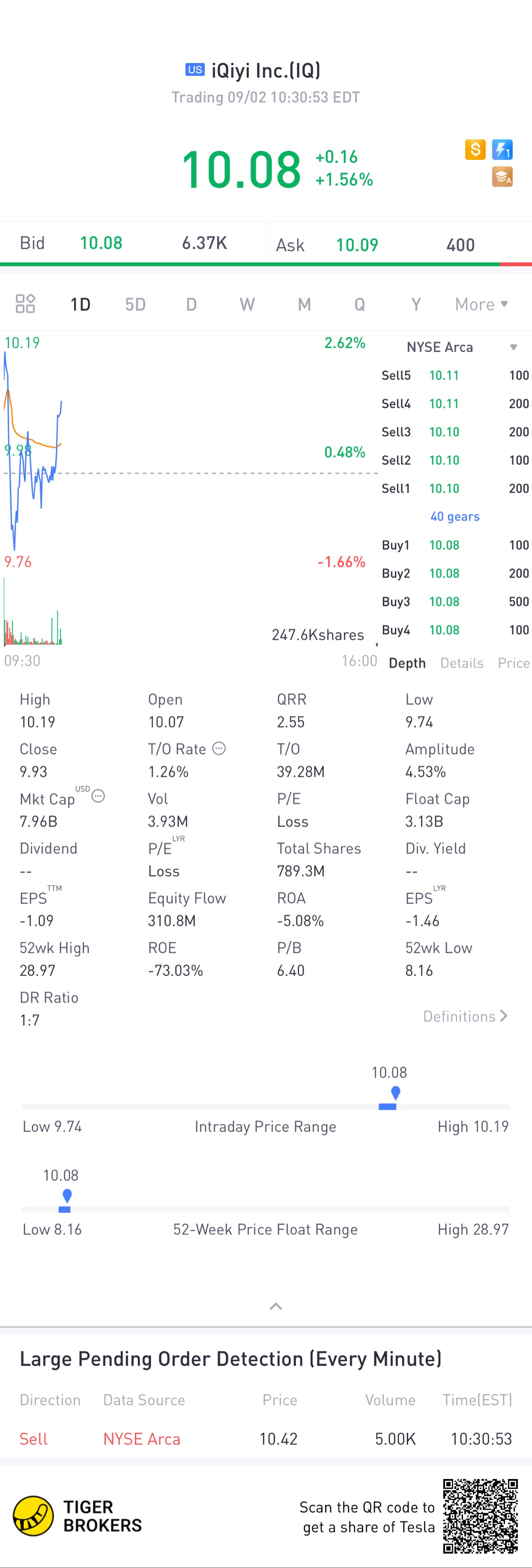
Task: Select the 1D chart period
Action: [80, 304]
